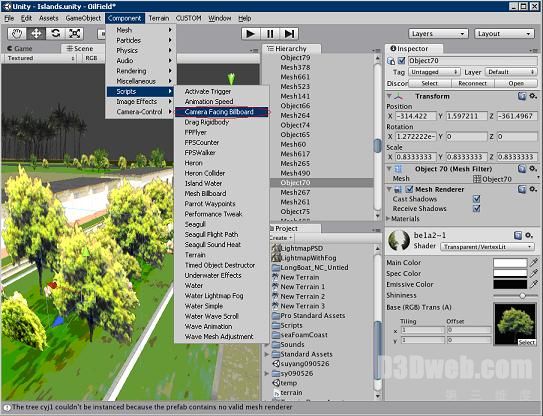Screen dimensions: 543x416
Task: Click the Play button
Action: click(250, 34)
